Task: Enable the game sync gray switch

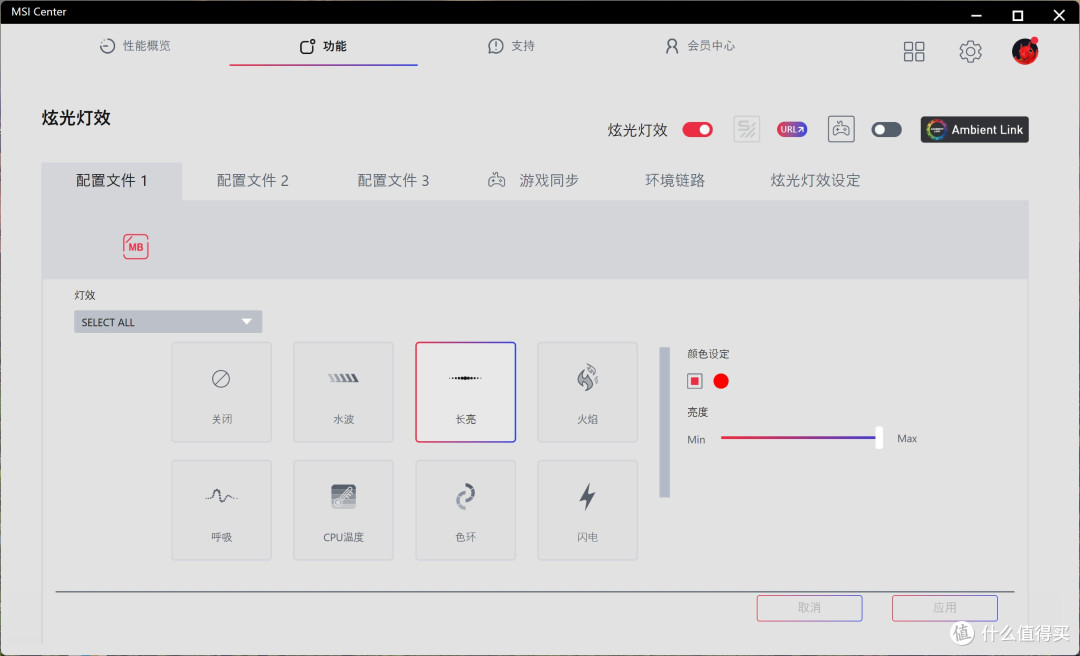Action: pos(886,130)
